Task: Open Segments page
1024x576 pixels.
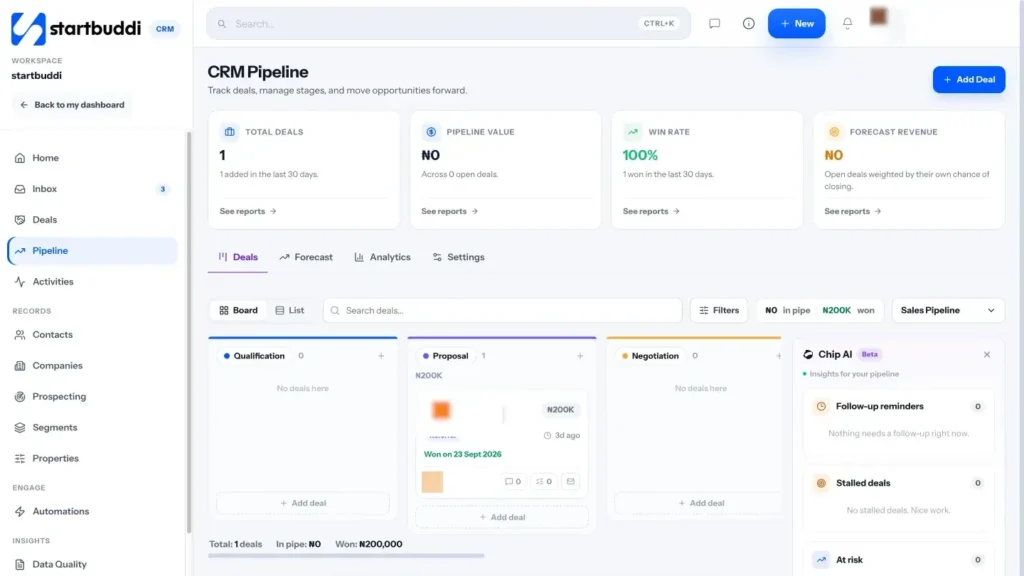Action: point(92,427)
